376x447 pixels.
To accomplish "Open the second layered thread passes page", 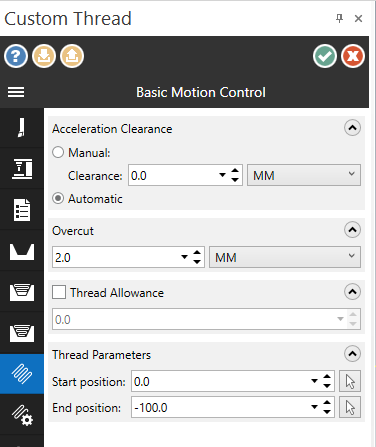I will point(22,333).
